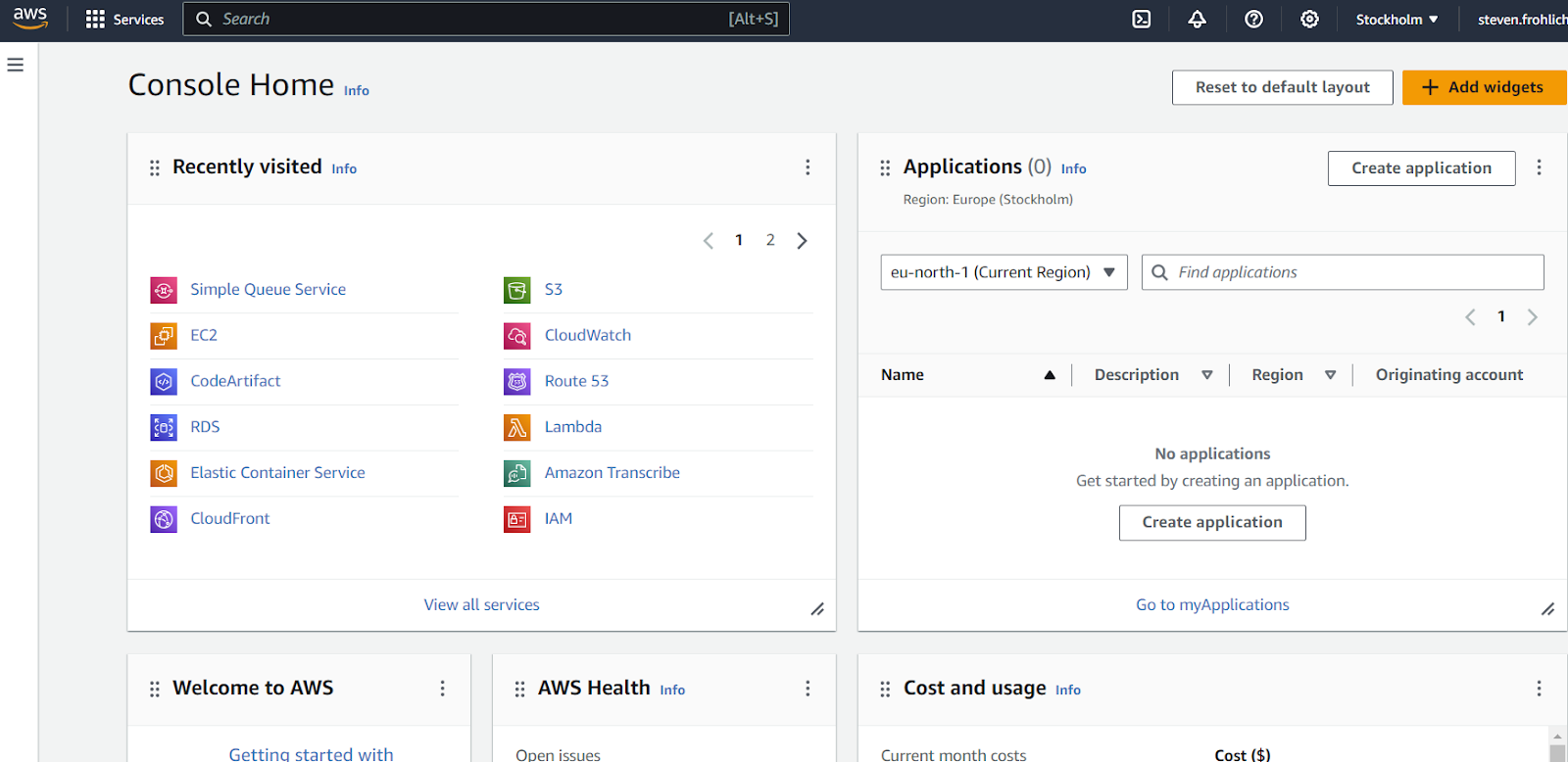Go to page 2 of Recently visited
This screenshot has height=762, width=1568.
click(x=770, y=240)
